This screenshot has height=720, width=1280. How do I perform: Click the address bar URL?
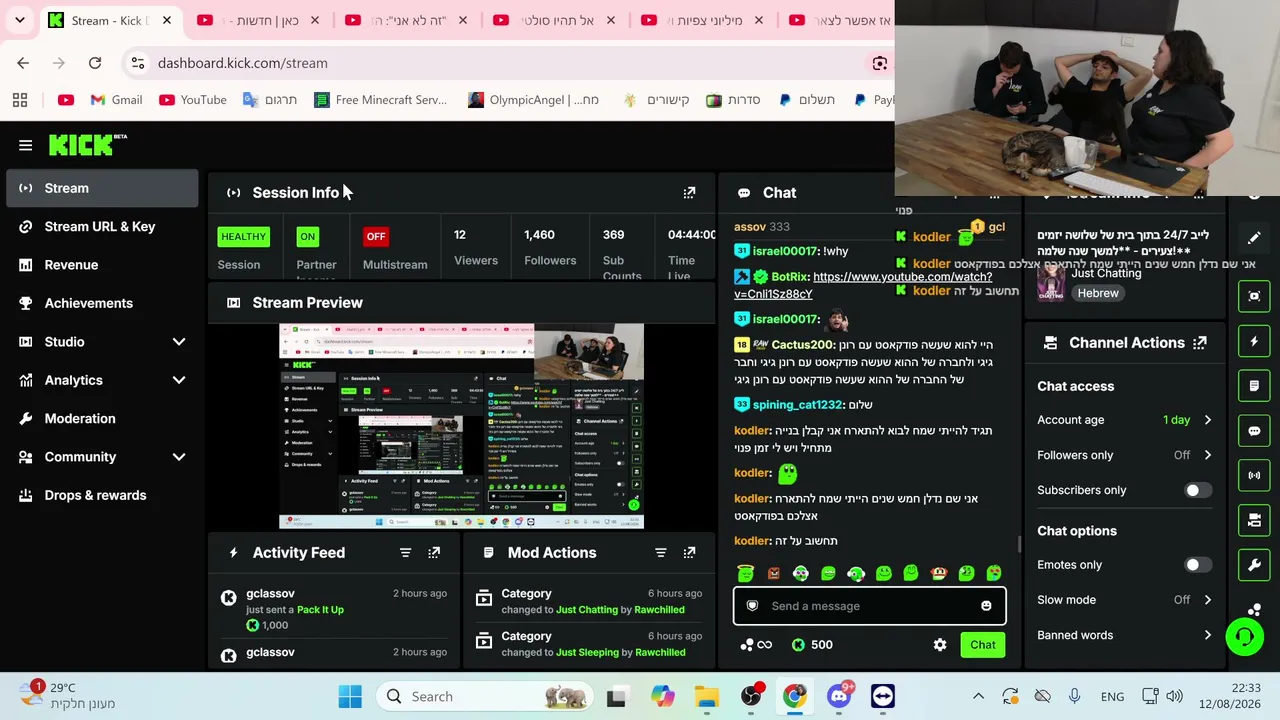243,63
